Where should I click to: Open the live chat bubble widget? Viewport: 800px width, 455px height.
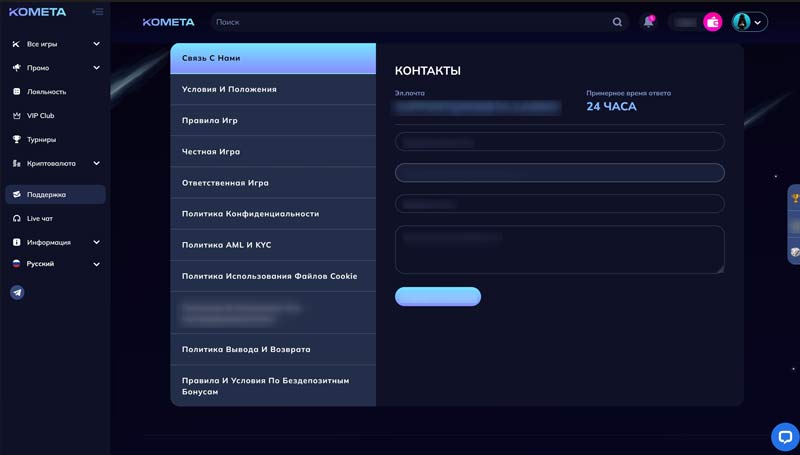pos(785,437)
